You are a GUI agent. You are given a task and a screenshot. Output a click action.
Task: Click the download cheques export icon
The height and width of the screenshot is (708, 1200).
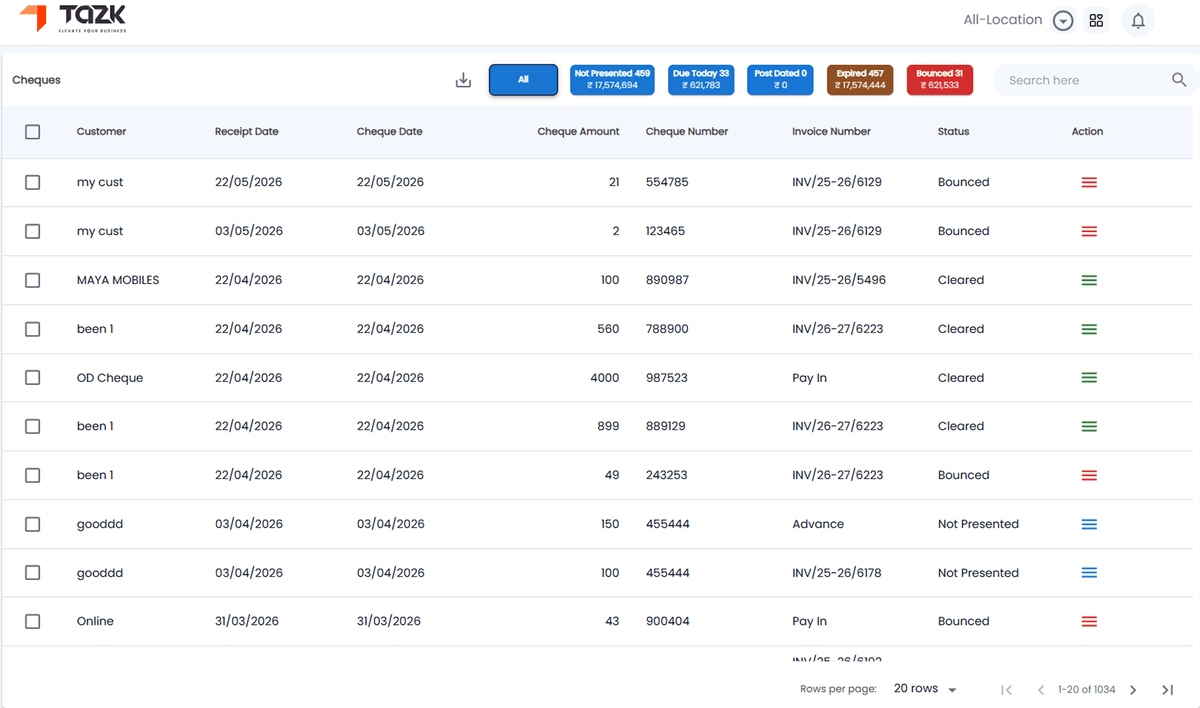pyautogui.click(x=463, y=80)
